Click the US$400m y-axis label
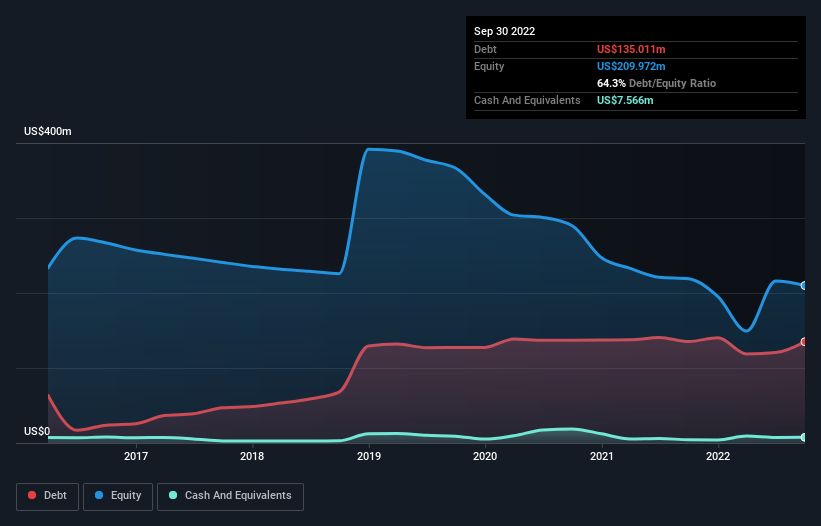821x526 pixels. click(x=48, y=131)
